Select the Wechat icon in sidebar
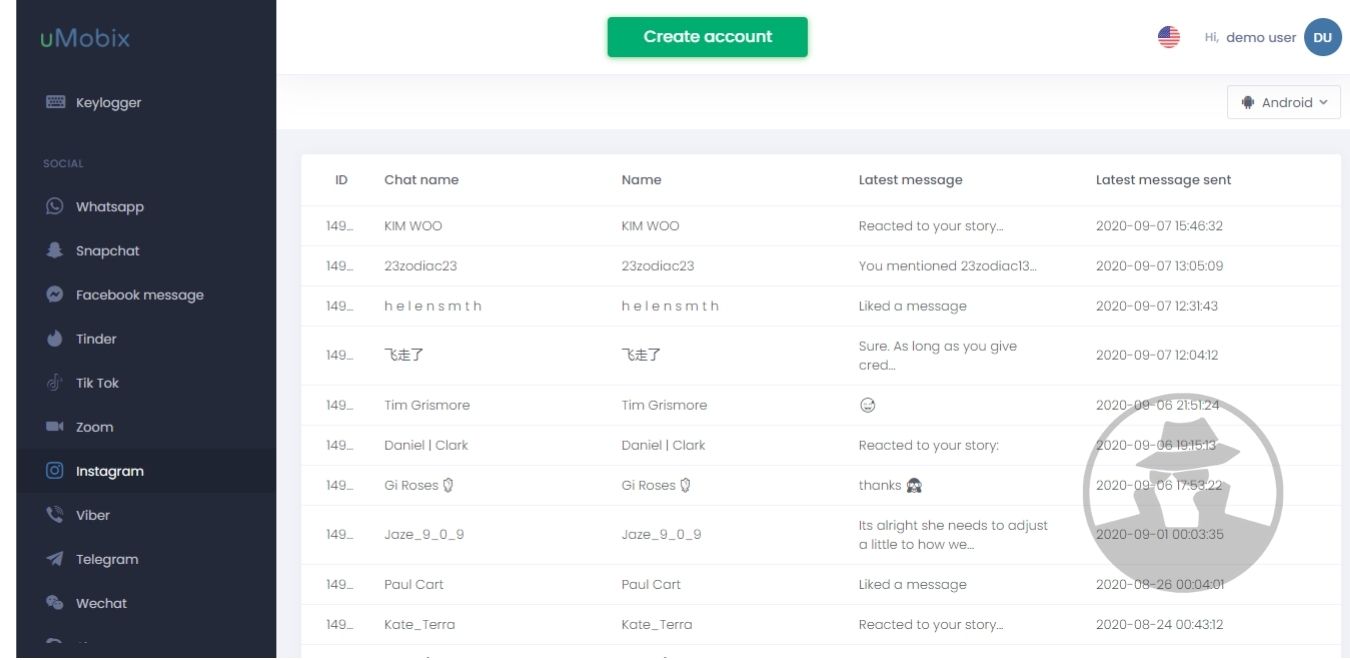This screenshot has height=660, width=1350. 55,602
